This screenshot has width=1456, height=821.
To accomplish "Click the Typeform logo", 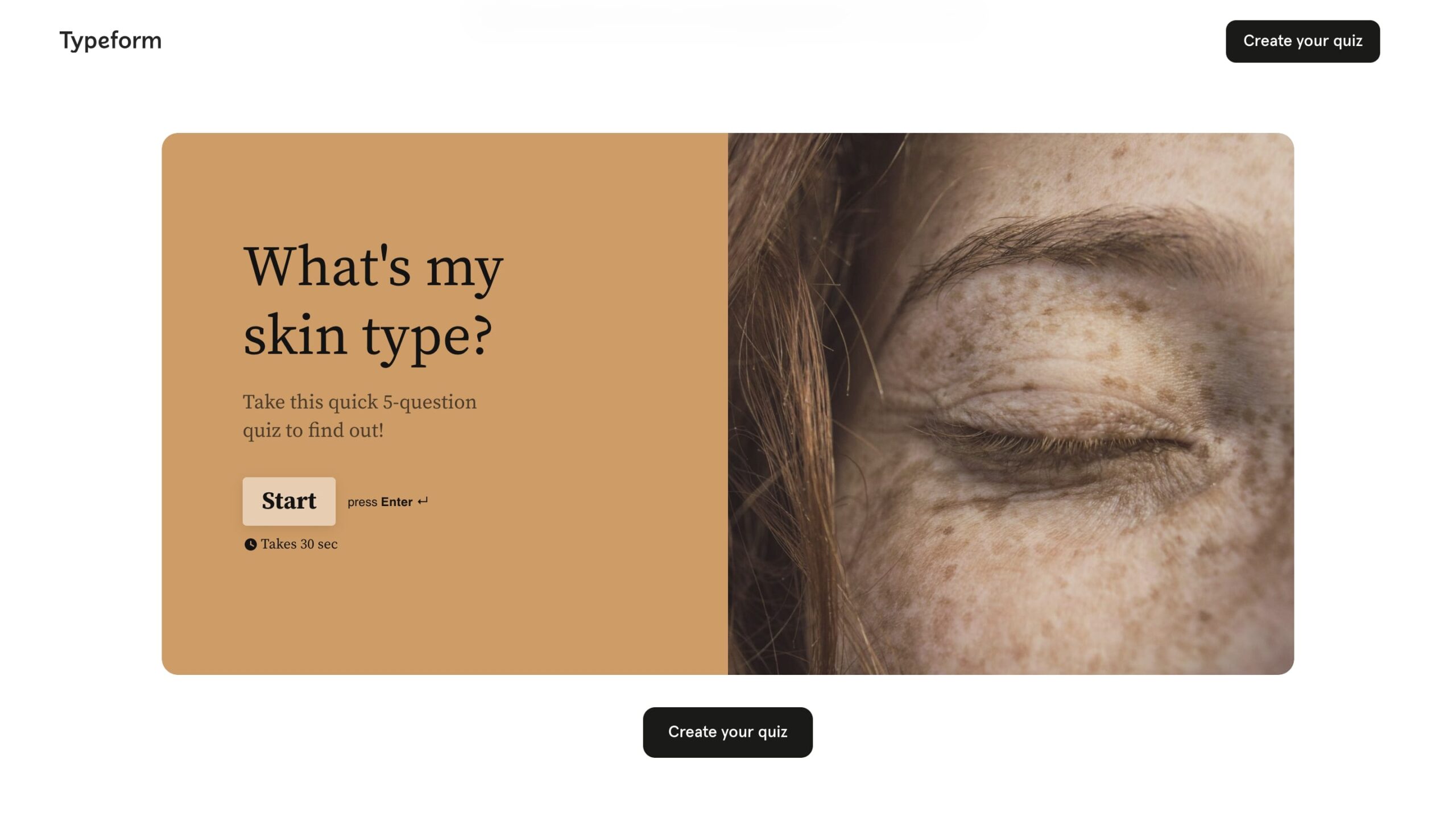I will pos(110,40).
